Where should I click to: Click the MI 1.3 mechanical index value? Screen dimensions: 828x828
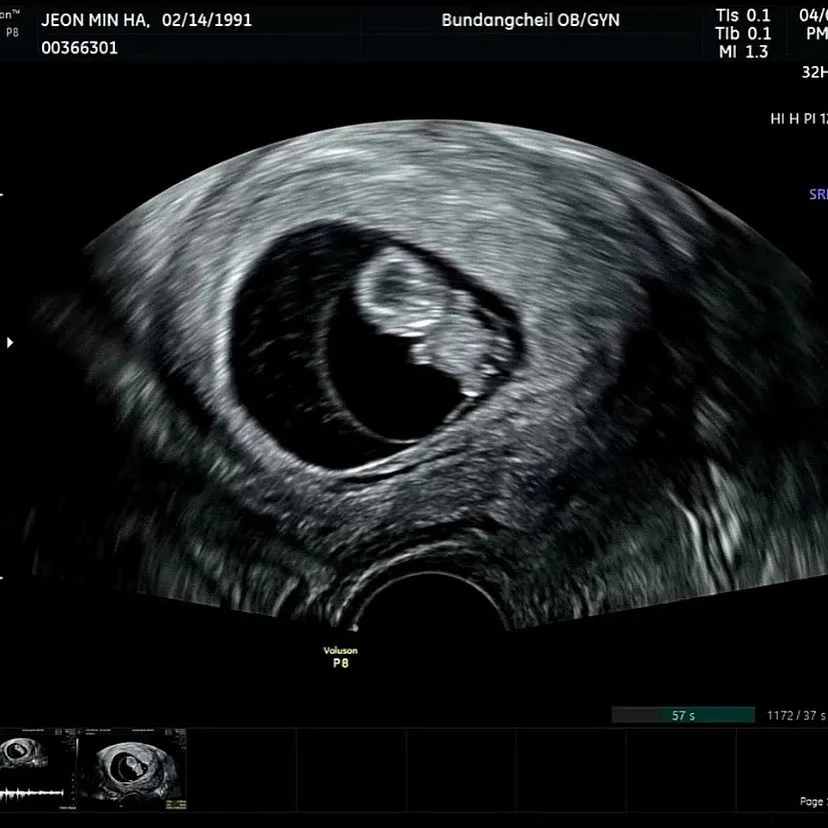pyautogui.click(x=743, y=52)
